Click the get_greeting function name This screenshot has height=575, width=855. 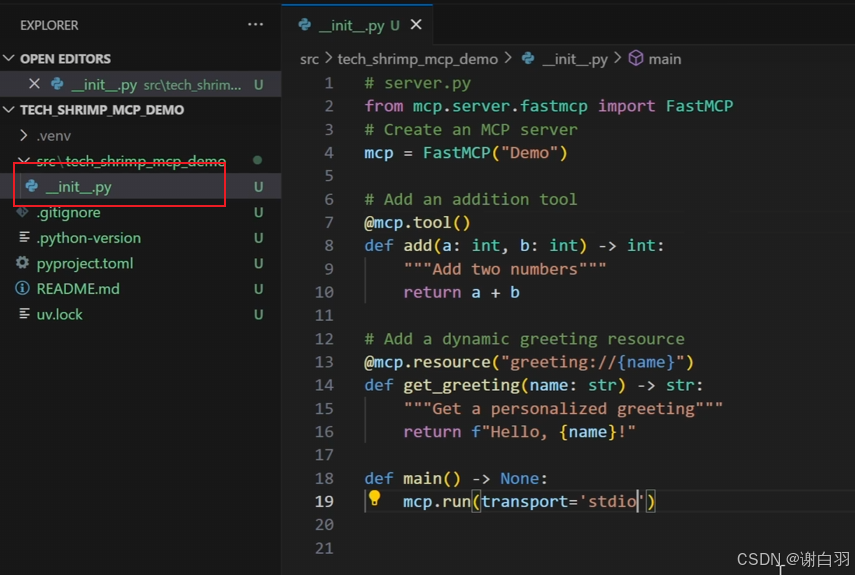462,385
